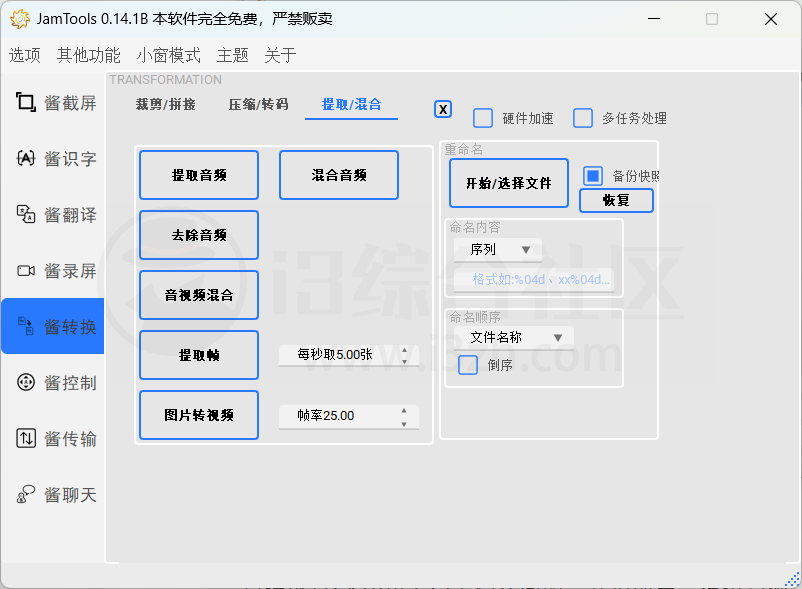Tick the 倒序 reverse order checkbox
The width and height of the screenshot is (802, 589).
tap(468, 365)
